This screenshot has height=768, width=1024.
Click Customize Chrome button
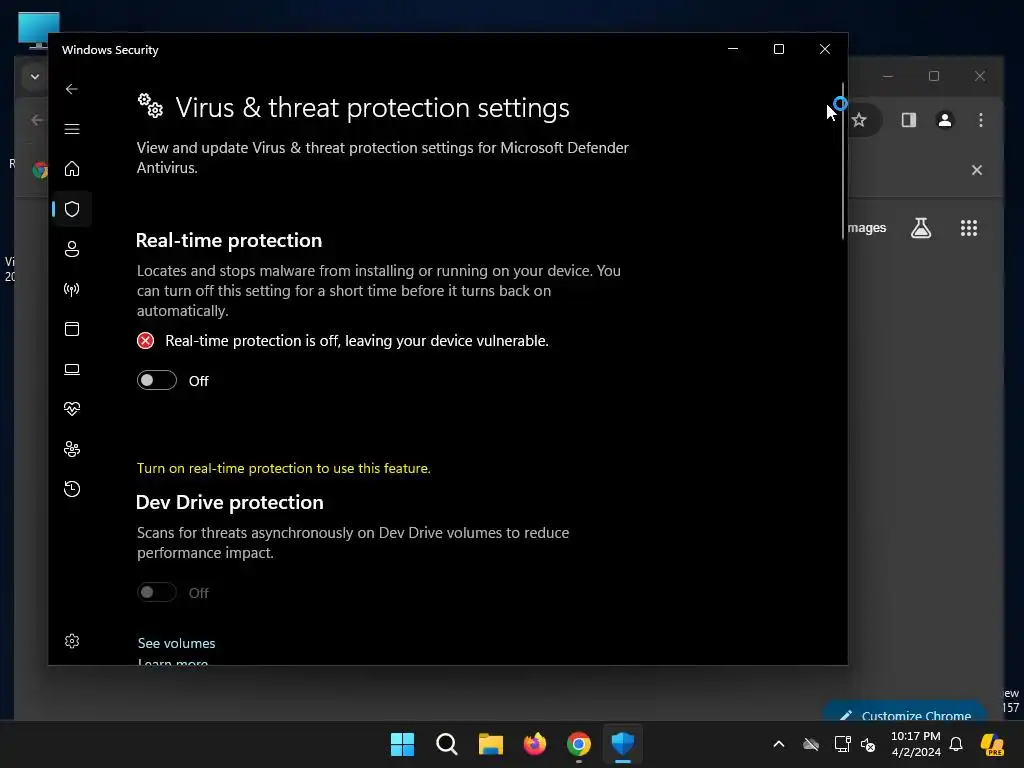[904, 712]
